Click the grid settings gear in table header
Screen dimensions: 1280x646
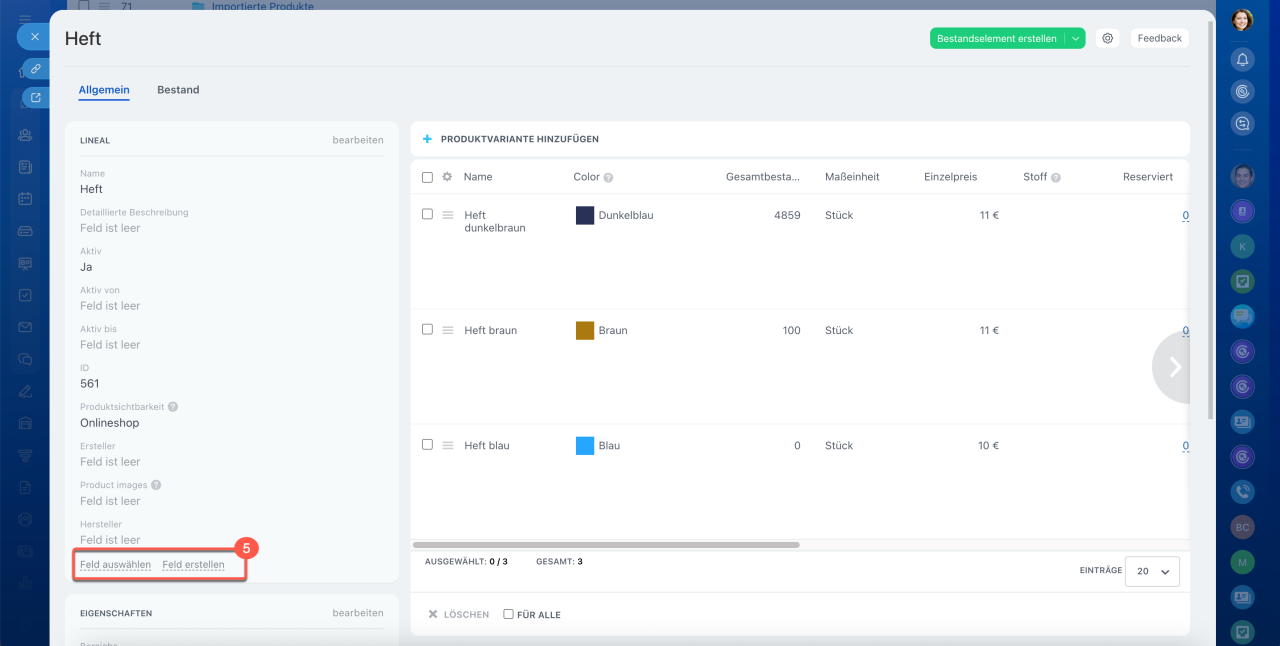447,177
